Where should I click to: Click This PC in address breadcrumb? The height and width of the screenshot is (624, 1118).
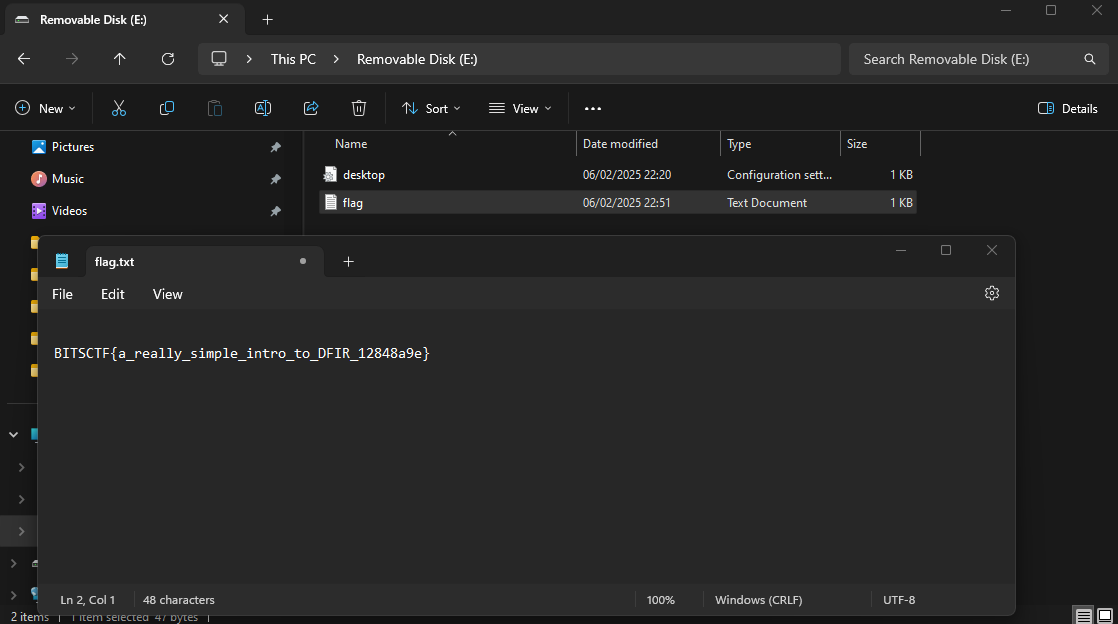click(x=293, y=59)
